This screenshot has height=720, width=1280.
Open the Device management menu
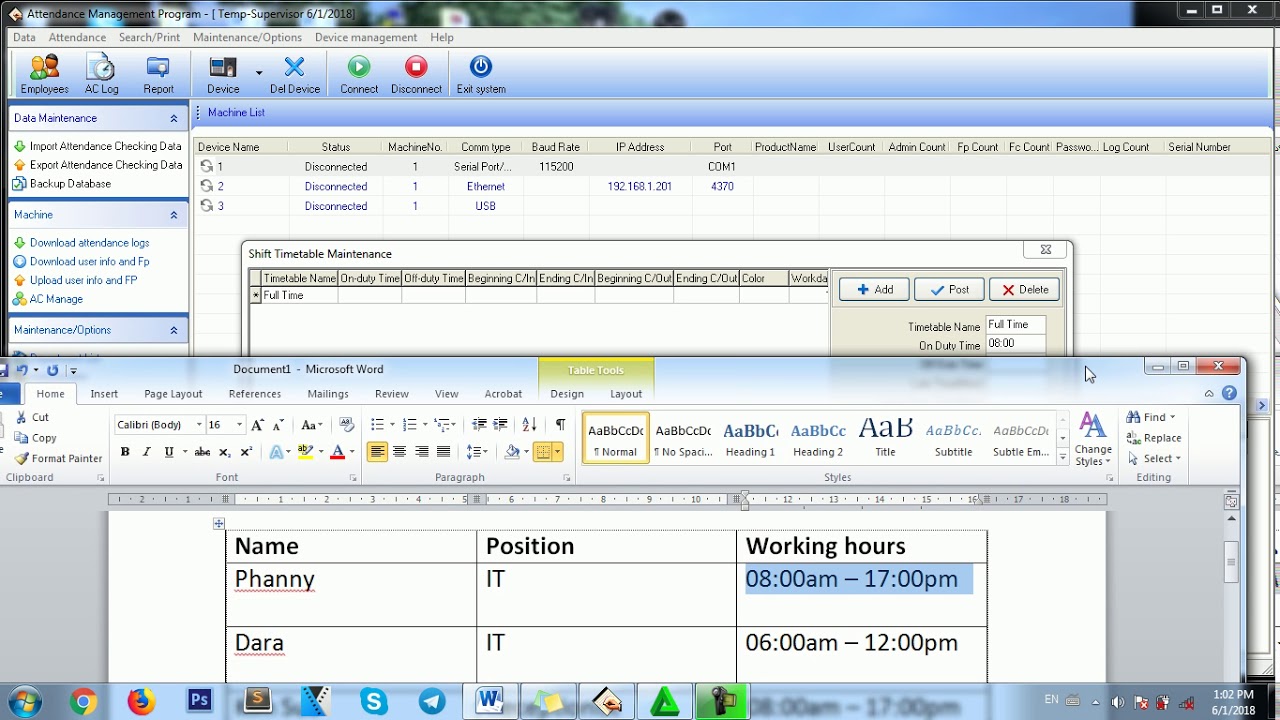[366, 37]
